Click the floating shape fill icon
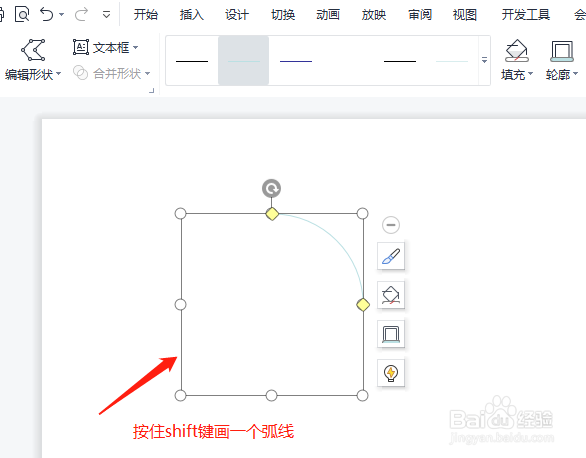The width and height of the screenshot is (586, 458). tap(391, 295)
